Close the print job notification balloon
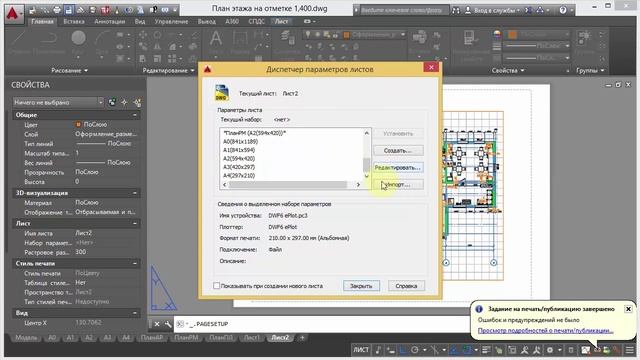Screen dimensions: 640x360 pyautogui.click(x=628, y=309)
